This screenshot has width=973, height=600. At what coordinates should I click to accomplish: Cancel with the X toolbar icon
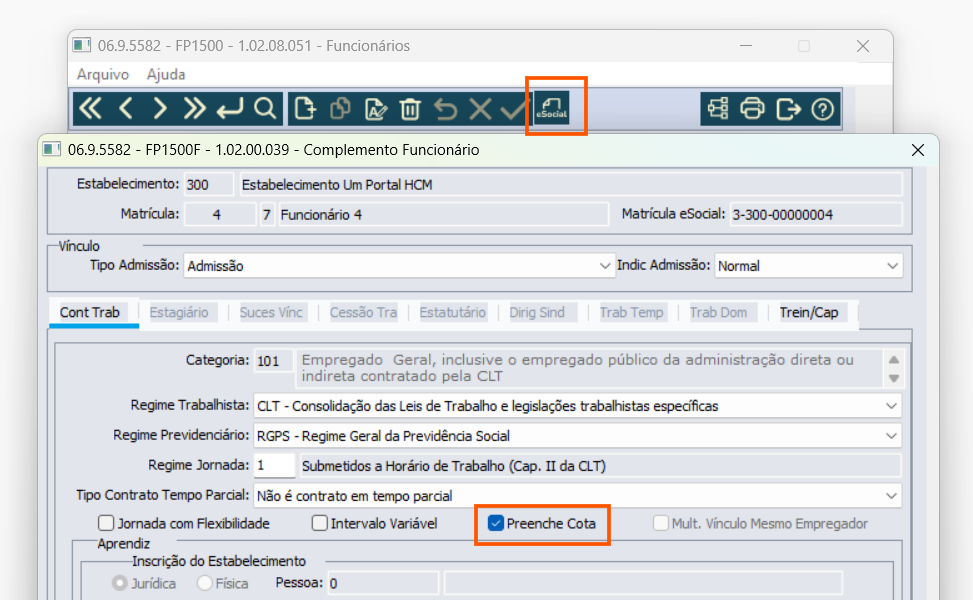(480, 109)
